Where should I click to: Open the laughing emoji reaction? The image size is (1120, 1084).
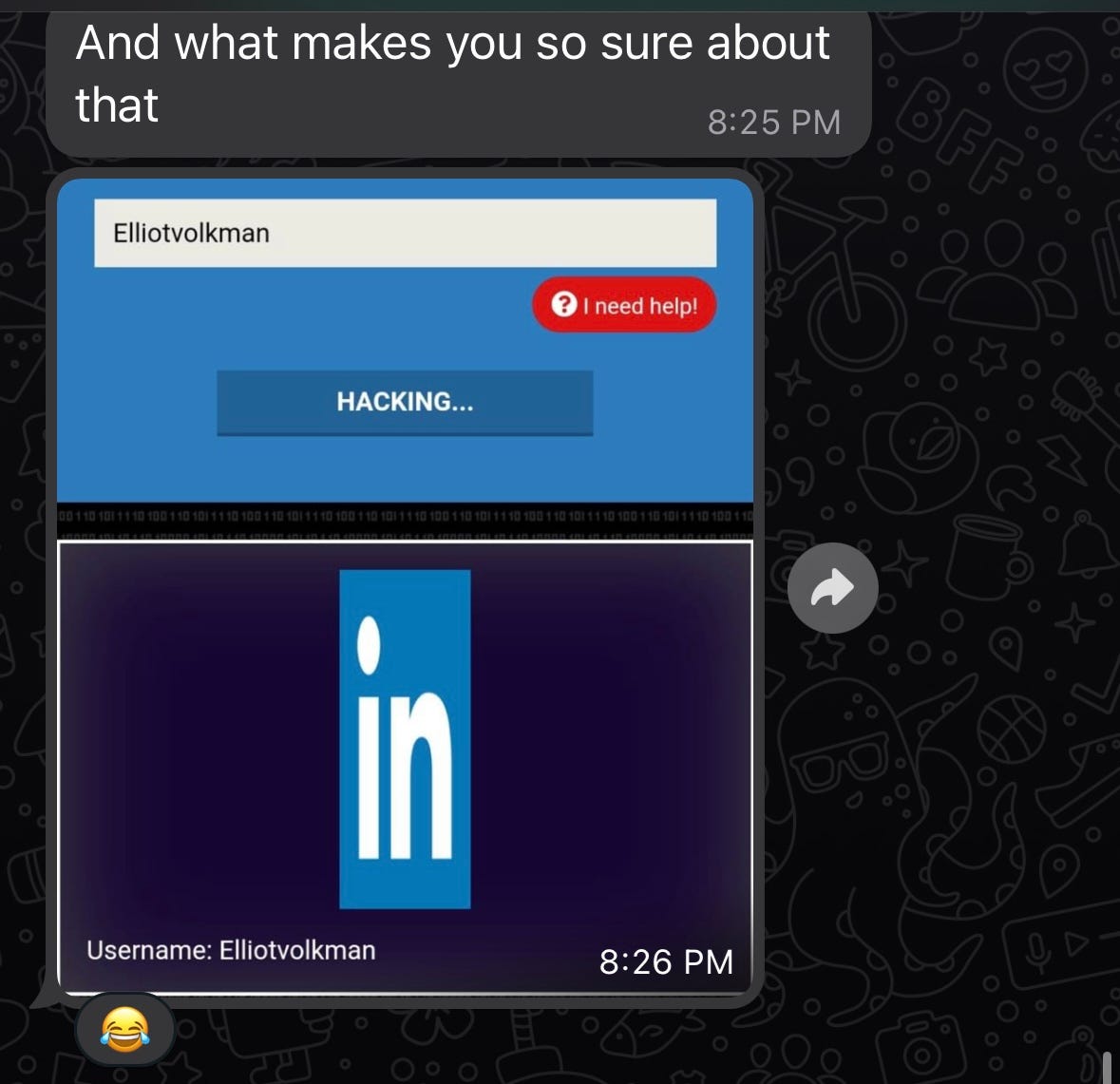pyautogui.click(x=125, y=1030)
